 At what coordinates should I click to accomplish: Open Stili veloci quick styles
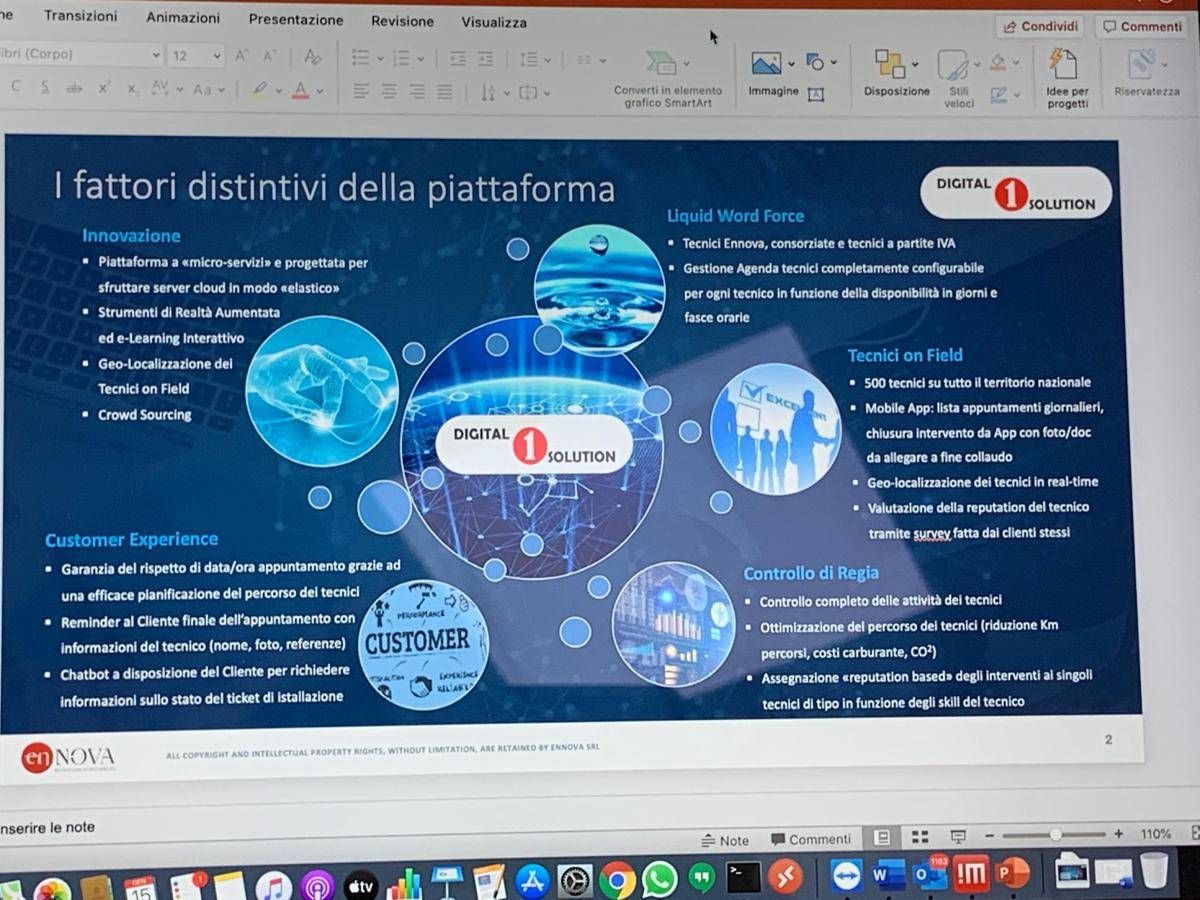pos(958,80)
